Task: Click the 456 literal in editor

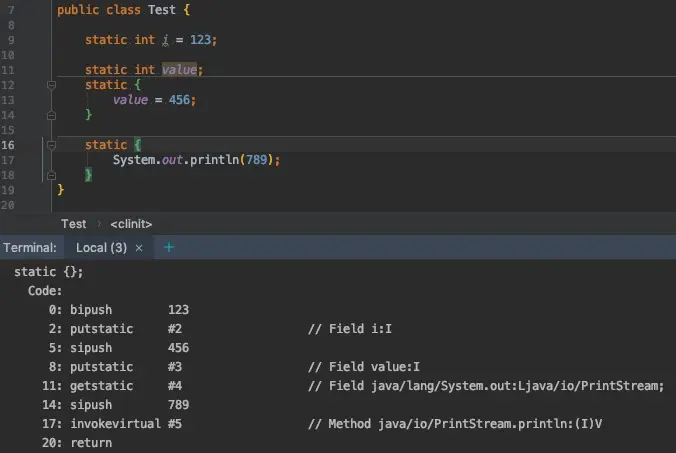Action: tap(179, 100)
